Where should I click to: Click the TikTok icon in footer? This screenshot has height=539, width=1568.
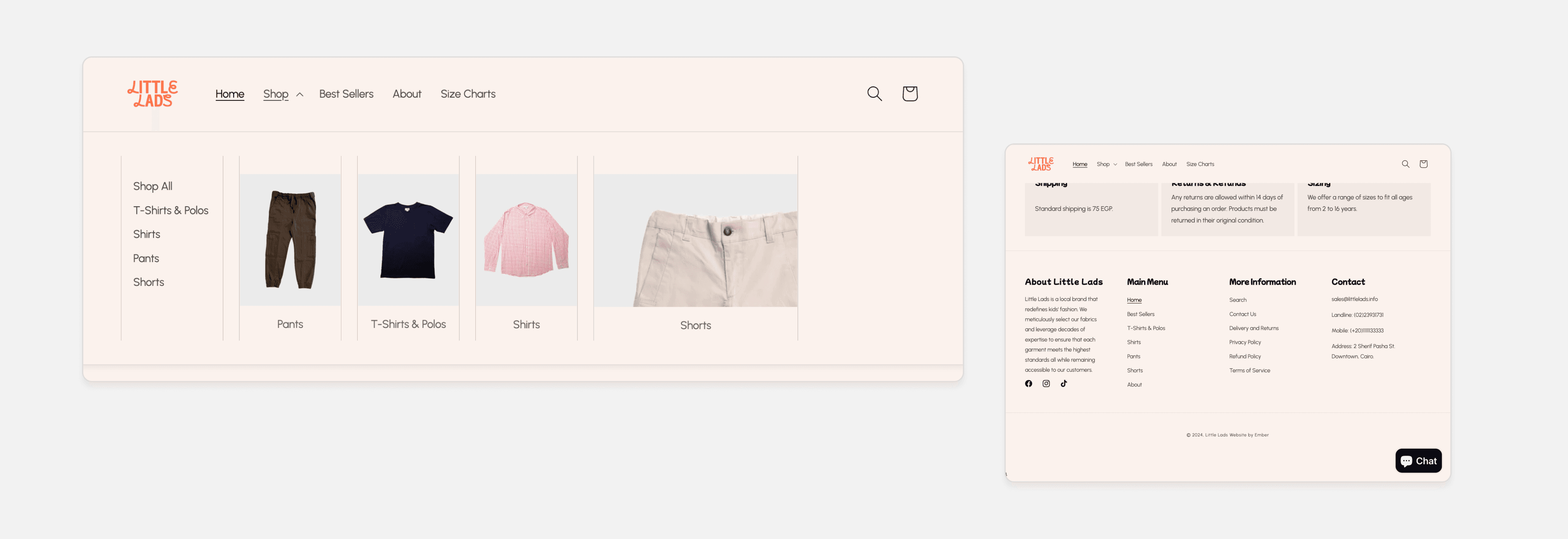(1062, 383)
